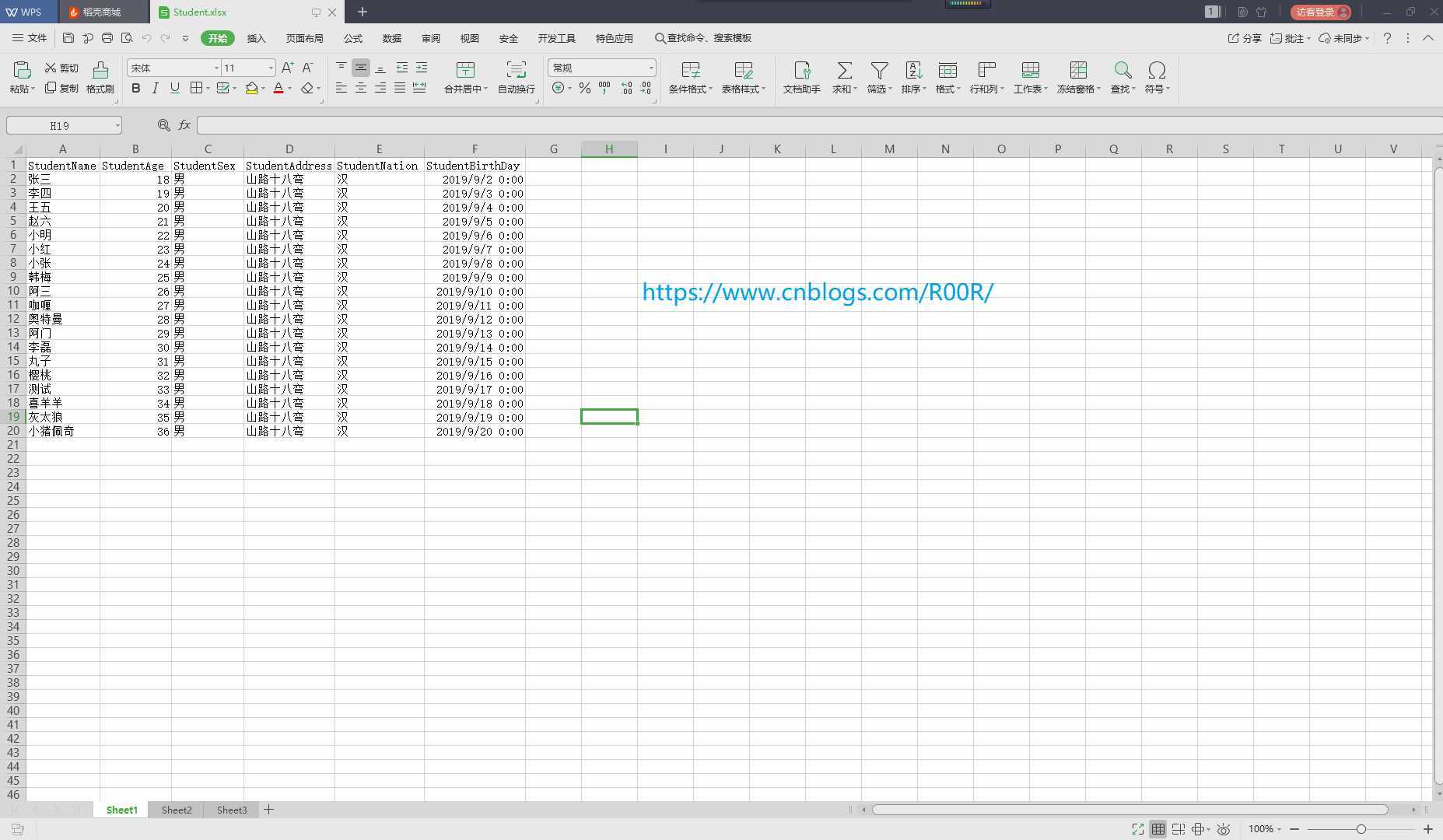Viewport: 1443px width, 840px height.
Task: Click the Print icon in quick toolbar
Action: tap(107, 38)
